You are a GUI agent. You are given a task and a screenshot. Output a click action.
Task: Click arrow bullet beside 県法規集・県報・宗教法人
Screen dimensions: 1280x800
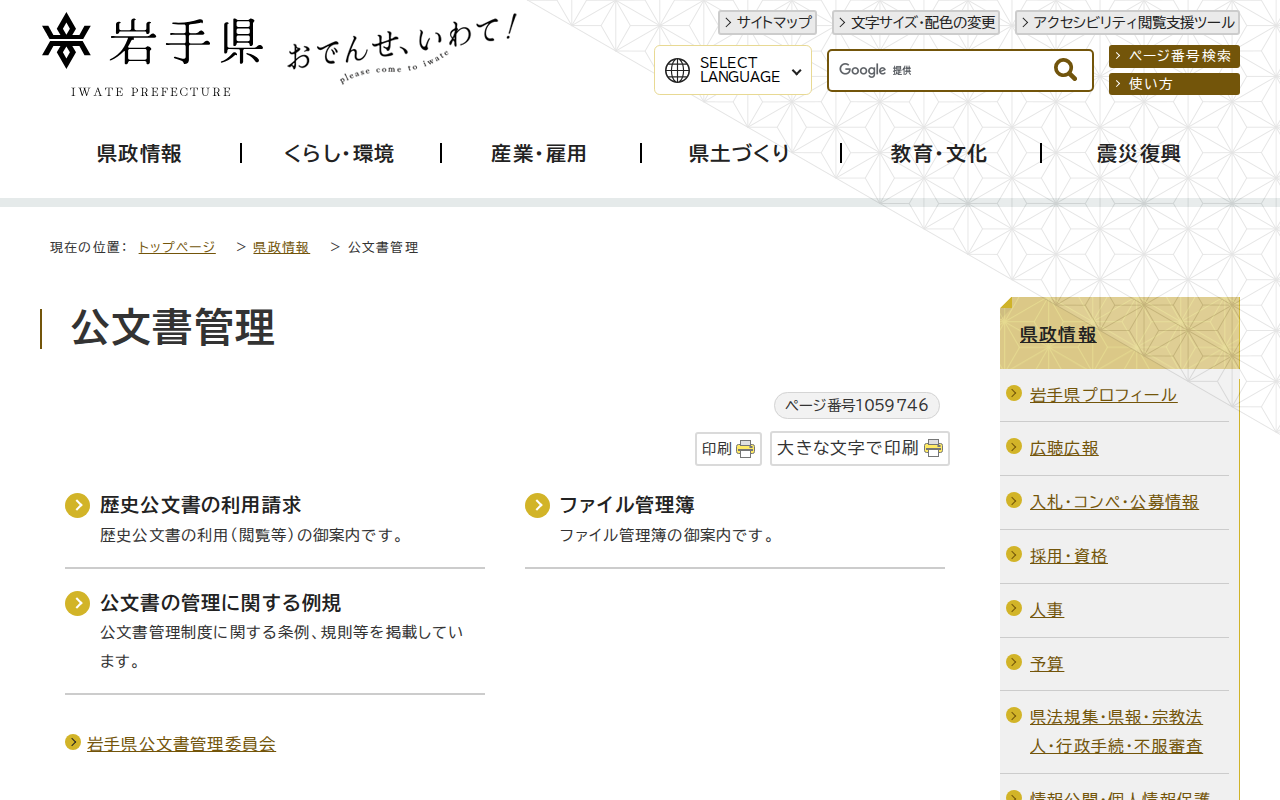1014,716
